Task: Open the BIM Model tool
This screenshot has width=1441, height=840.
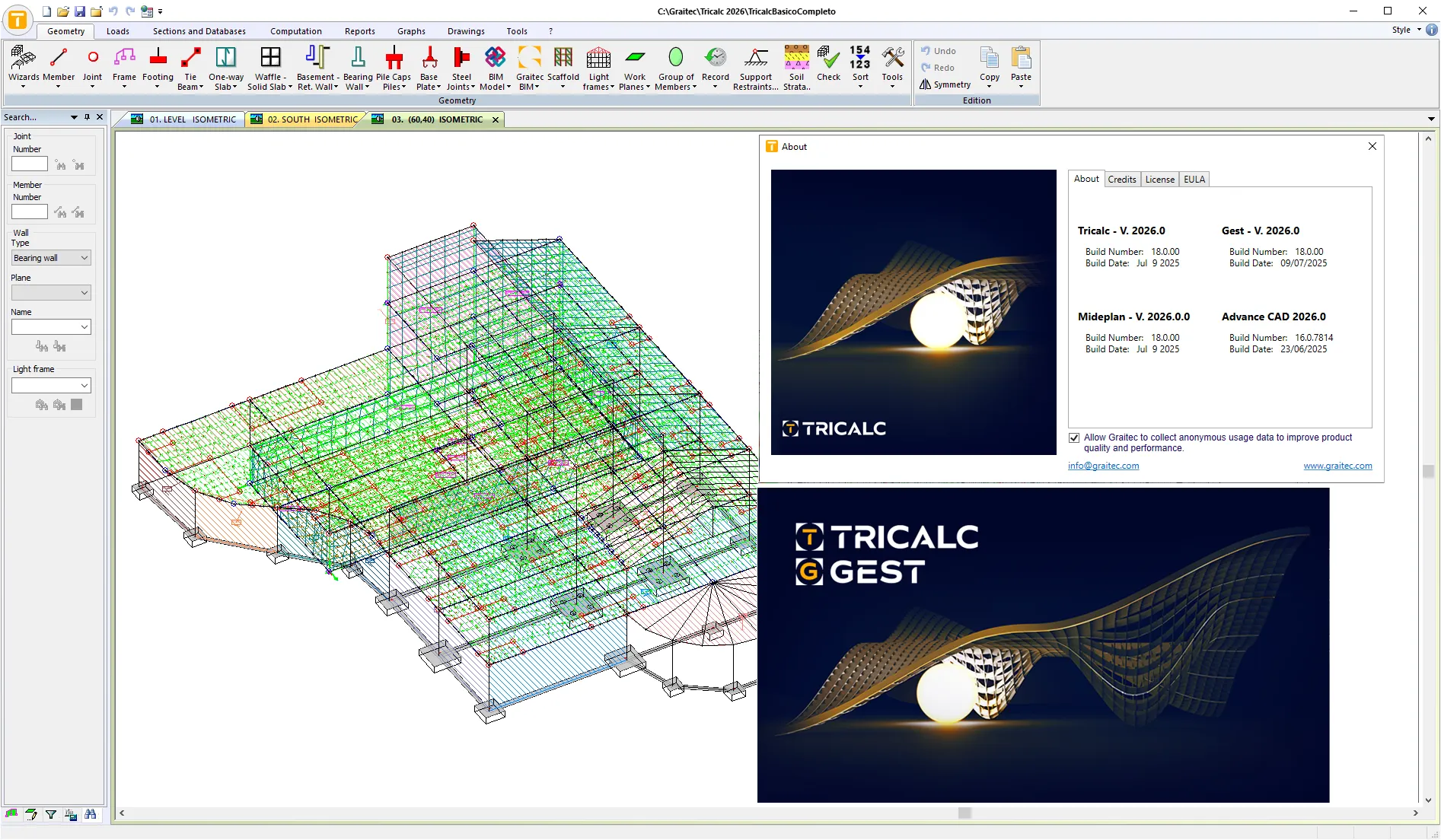Action: point(496,67)
